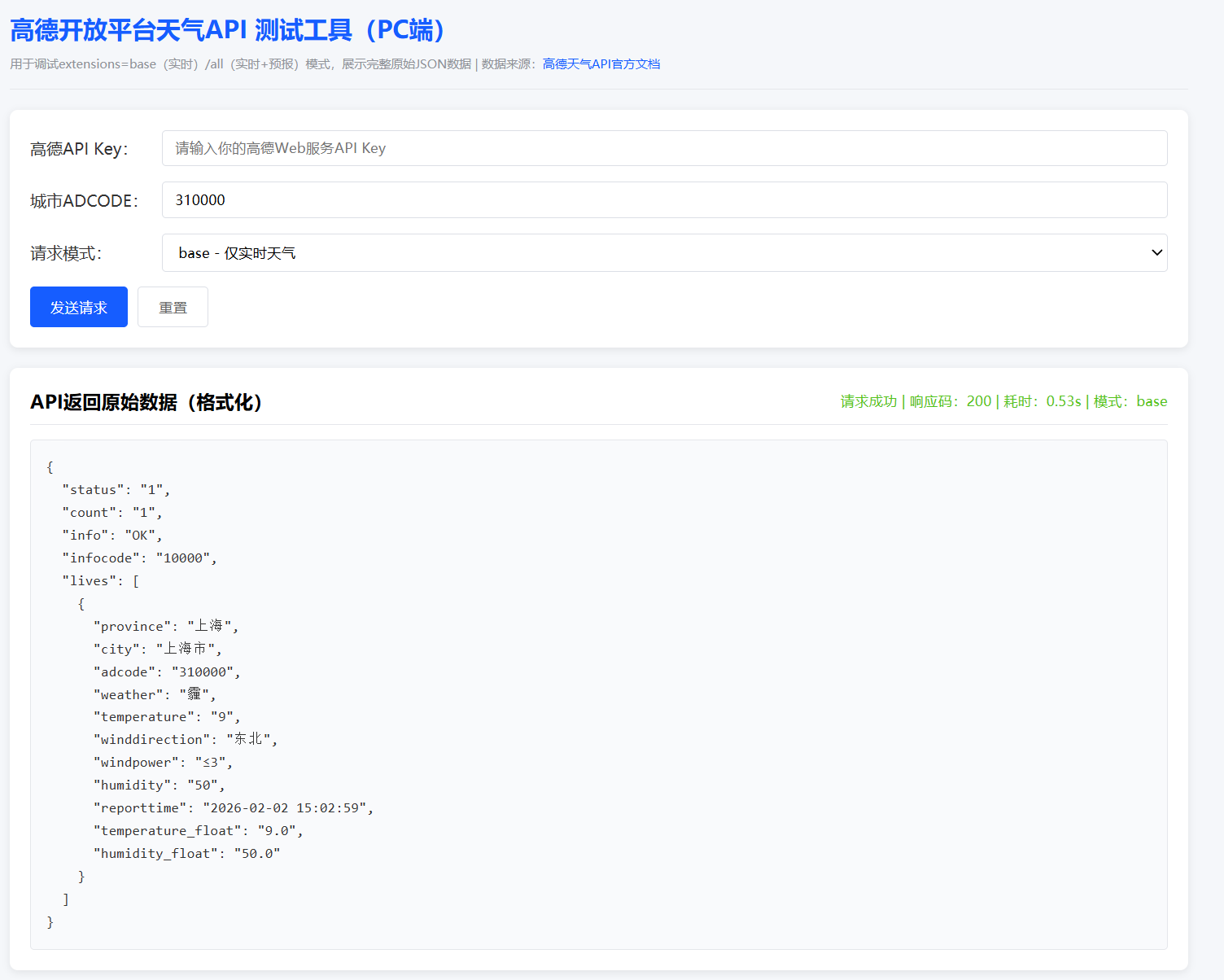Click the 重置 button
This screenshot has height=980, width=1224.
[173, 307]
